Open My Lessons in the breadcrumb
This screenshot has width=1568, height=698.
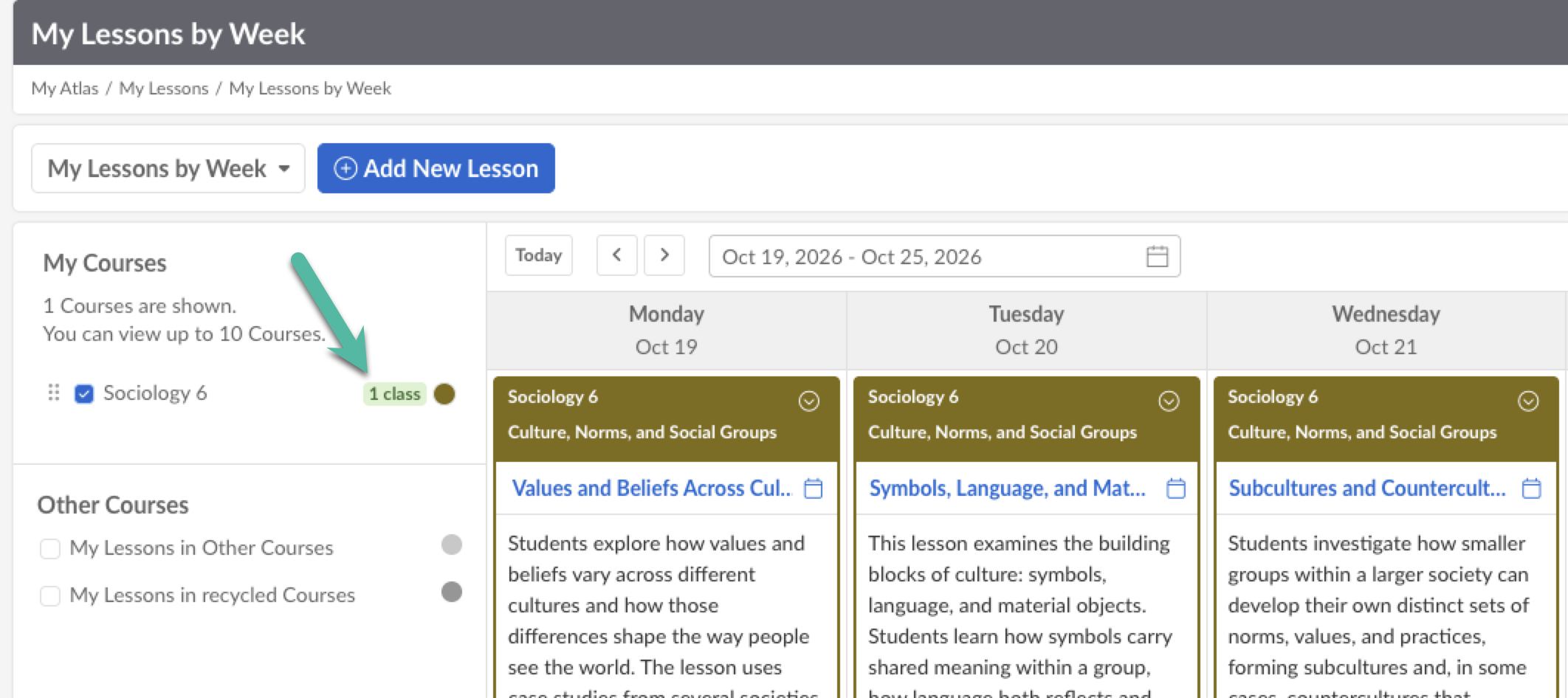click(164, 89)
